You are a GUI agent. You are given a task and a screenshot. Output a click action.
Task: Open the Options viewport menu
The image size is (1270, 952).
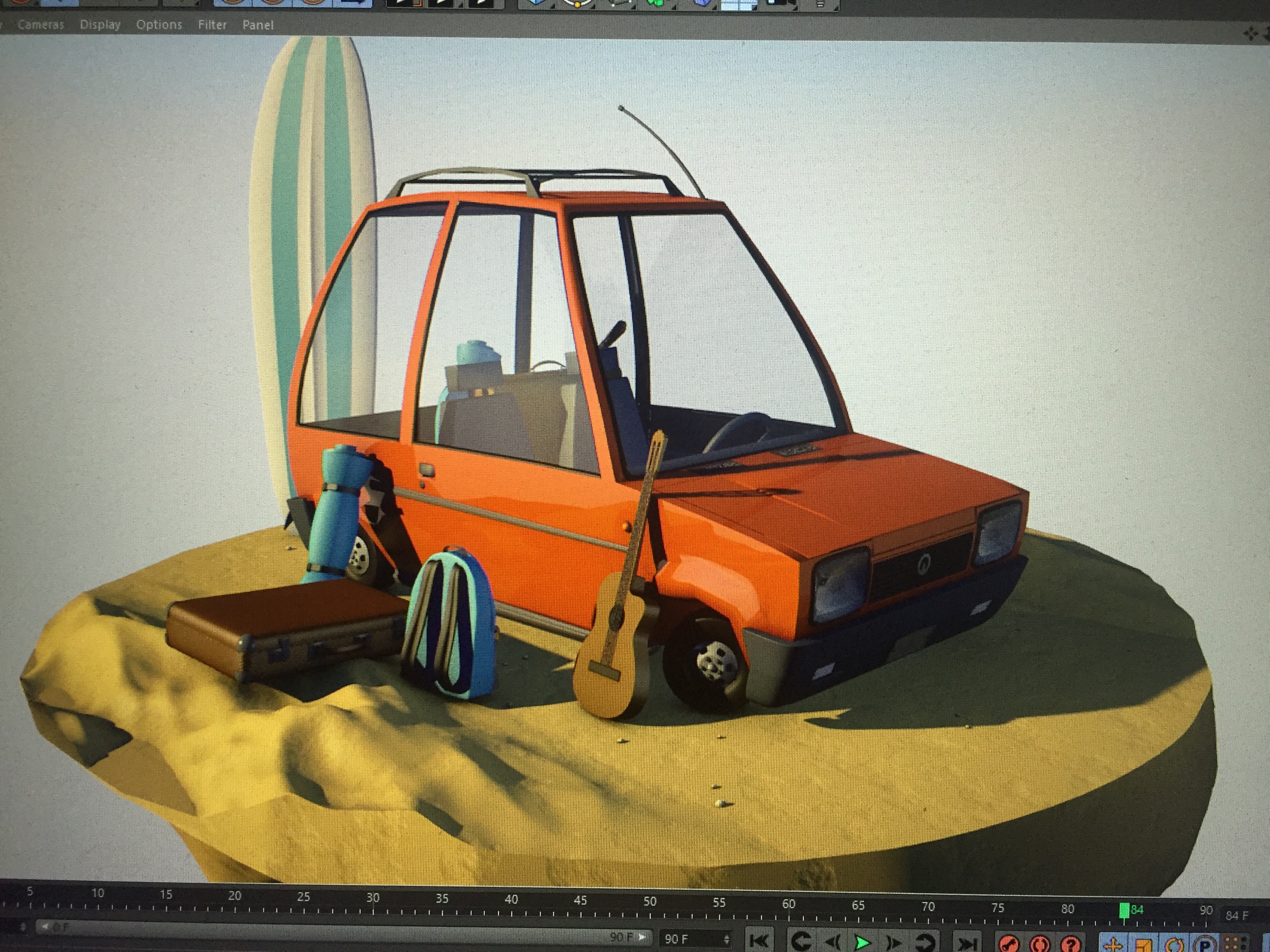159,24
